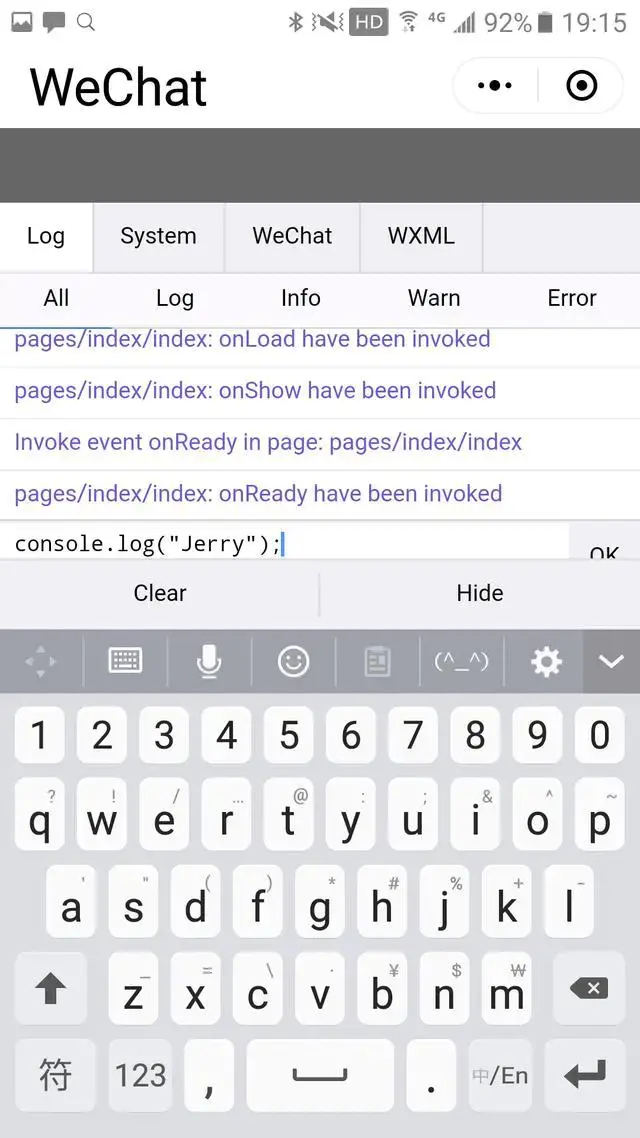Toggle Chinese/English input language key

tap(500, 1075)
